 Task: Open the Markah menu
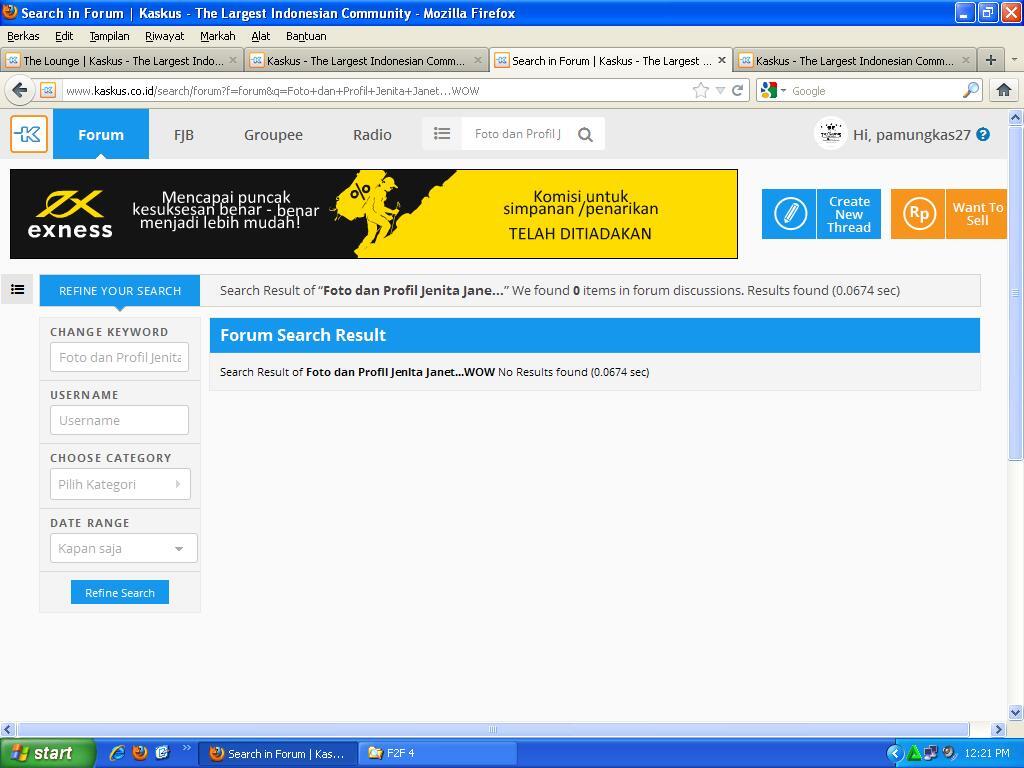click(x=217, y=36)
